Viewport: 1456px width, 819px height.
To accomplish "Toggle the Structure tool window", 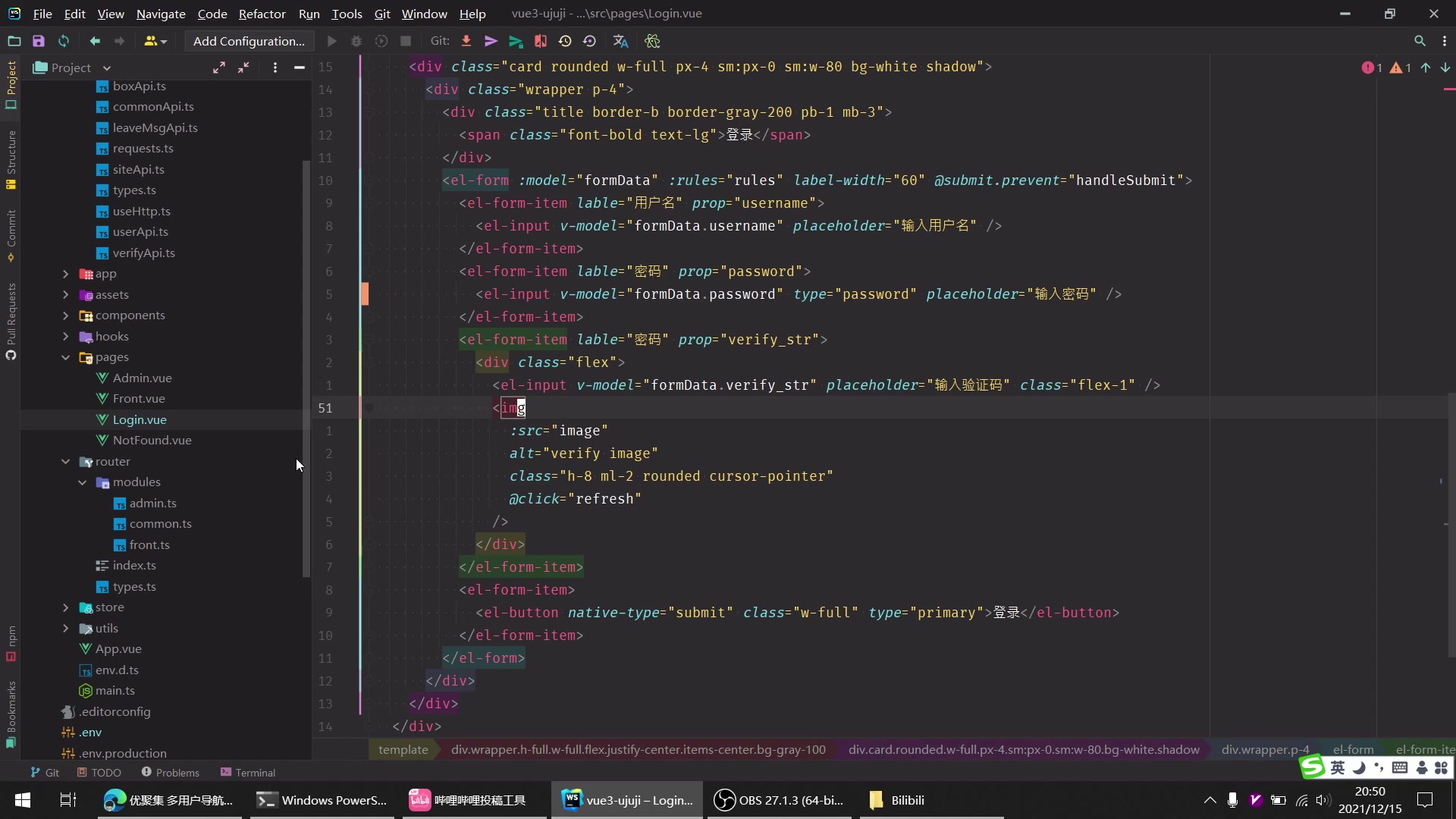I will pyautogui.click(x=11, y=159).
